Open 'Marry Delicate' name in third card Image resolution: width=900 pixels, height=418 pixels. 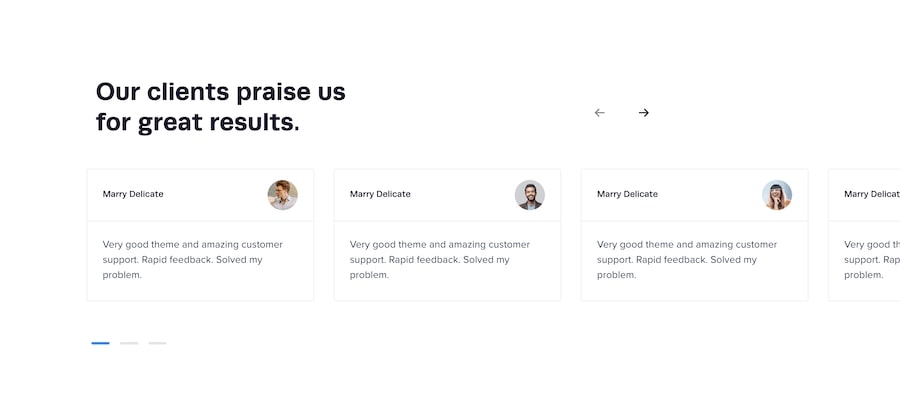click(627, 194)
